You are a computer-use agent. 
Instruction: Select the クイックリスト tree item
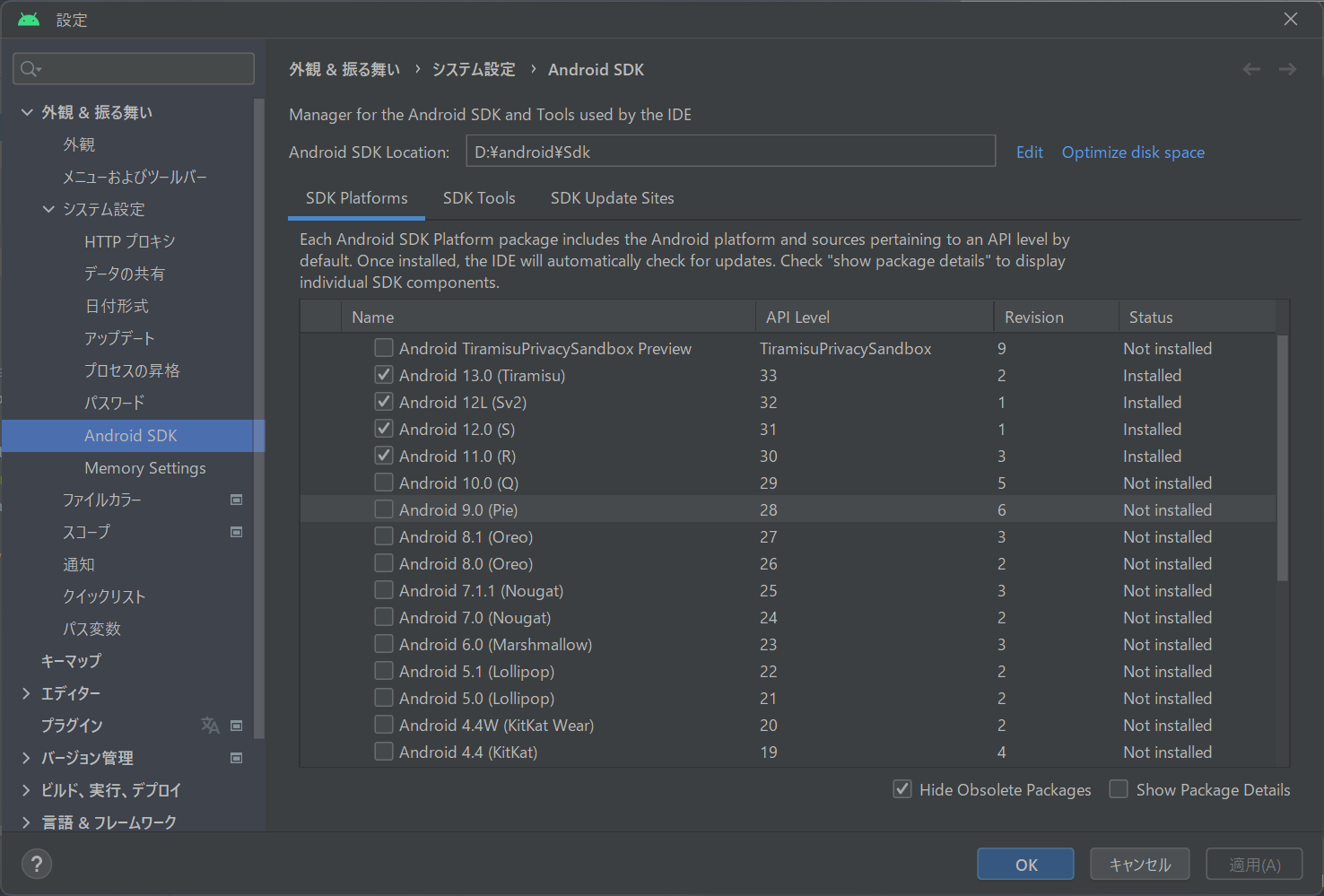click(x=104, y=596)
